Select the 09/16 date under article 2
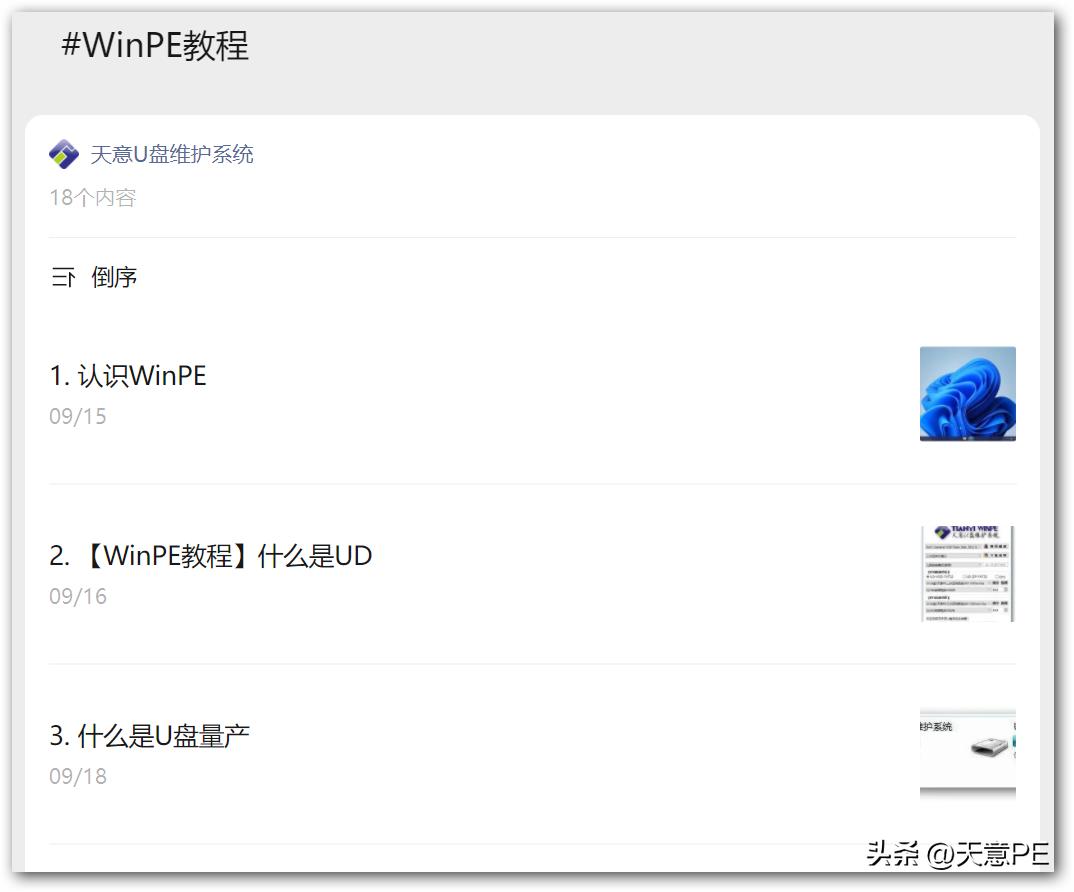Image resolution: width=1074 pixels, height=892 pixels. point(78,596)
